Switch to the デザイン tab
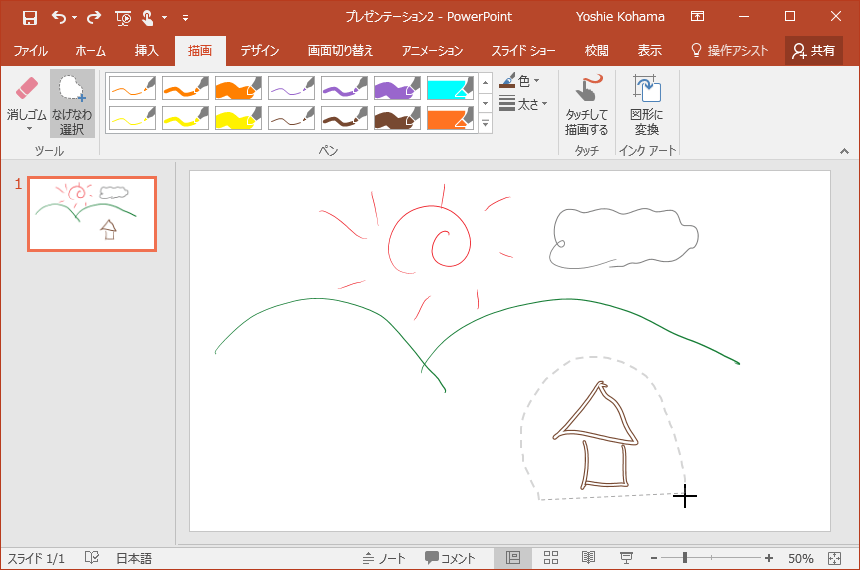The width and height of the screenshot is (860, 570). [260, 51]
